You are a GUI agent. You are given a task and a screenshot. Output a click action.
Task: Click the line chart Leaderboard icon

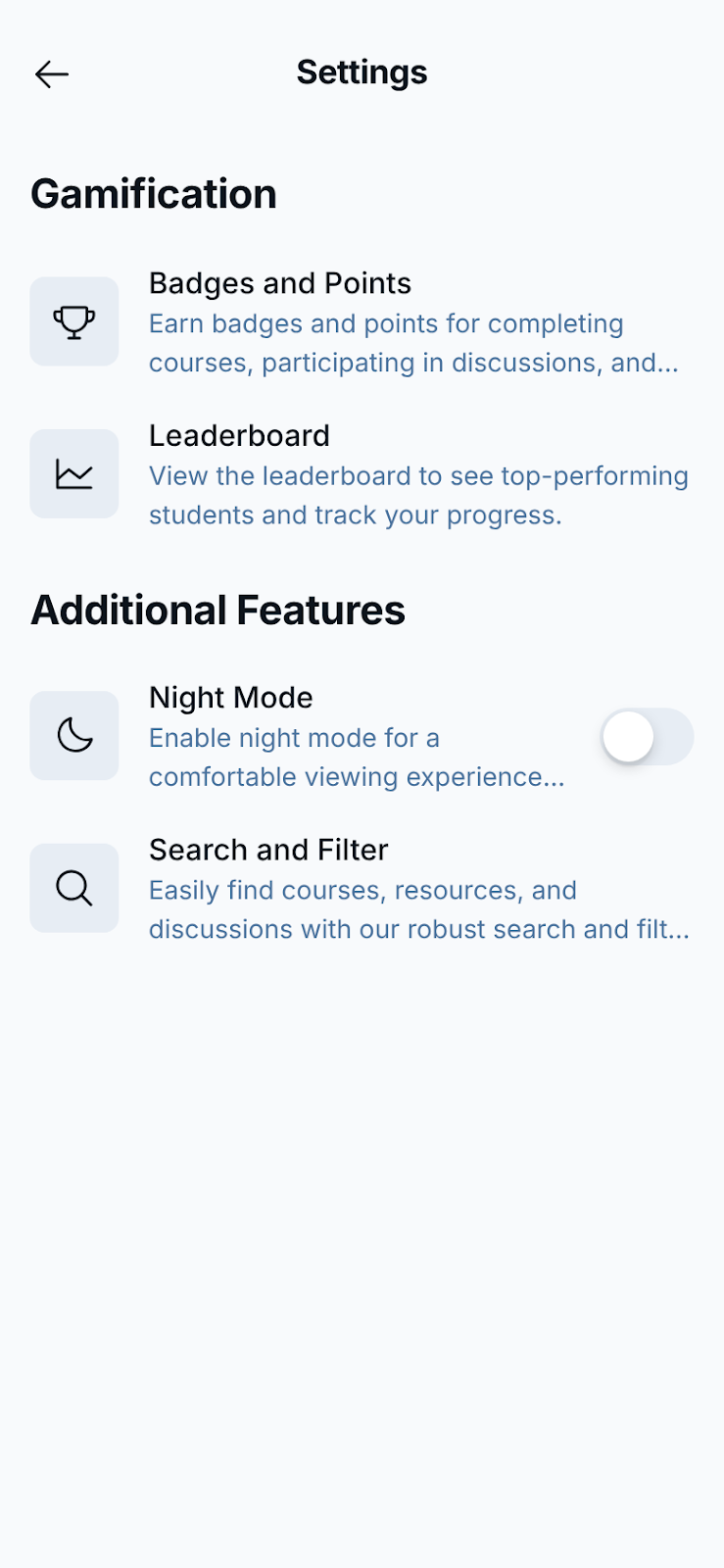[74, 474]
